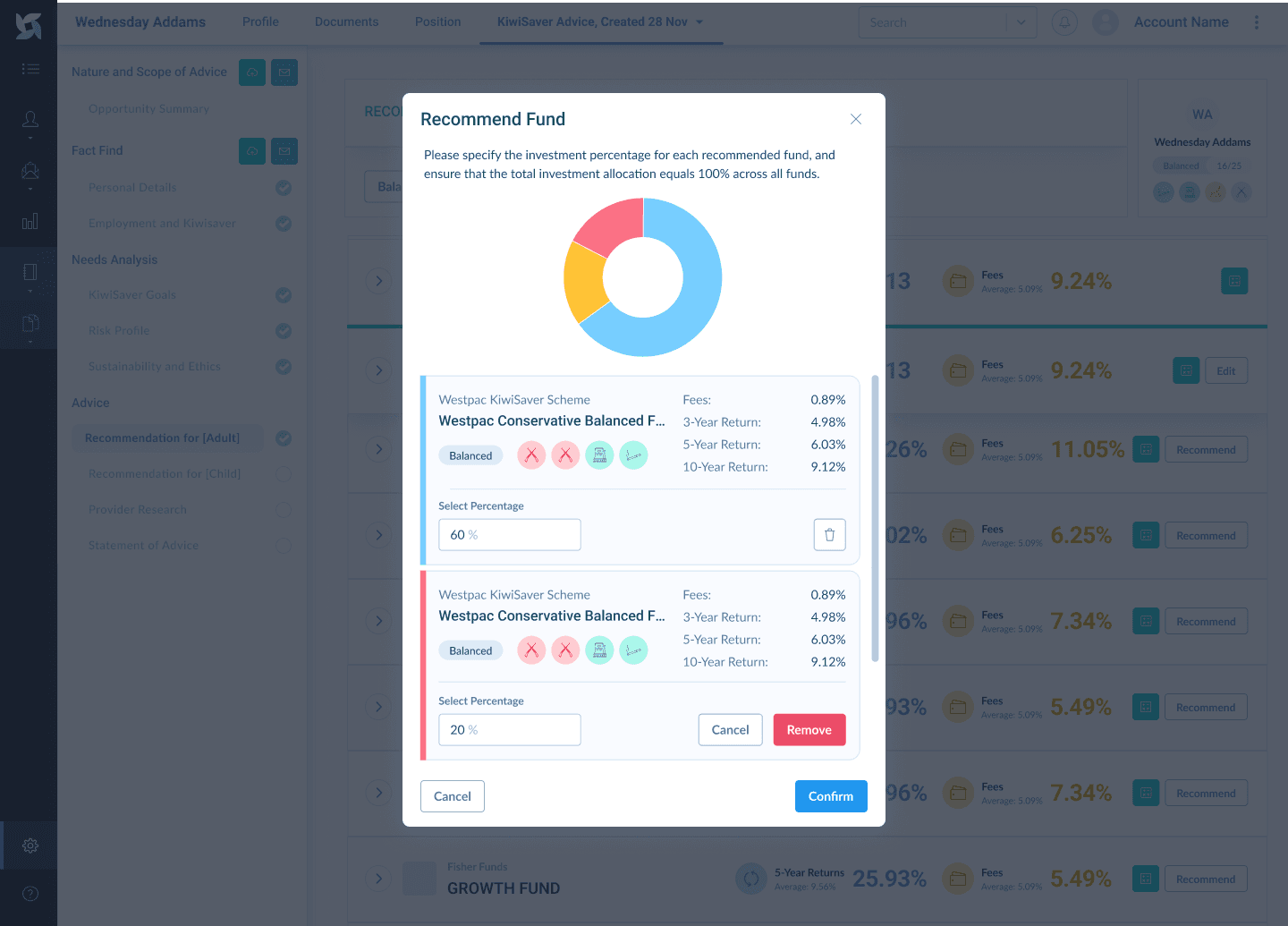Viewport: 1288px width, 926px height.
Task: Click crossed-tools icon in Wednesday Addams card
Action: pos(1241,191)
